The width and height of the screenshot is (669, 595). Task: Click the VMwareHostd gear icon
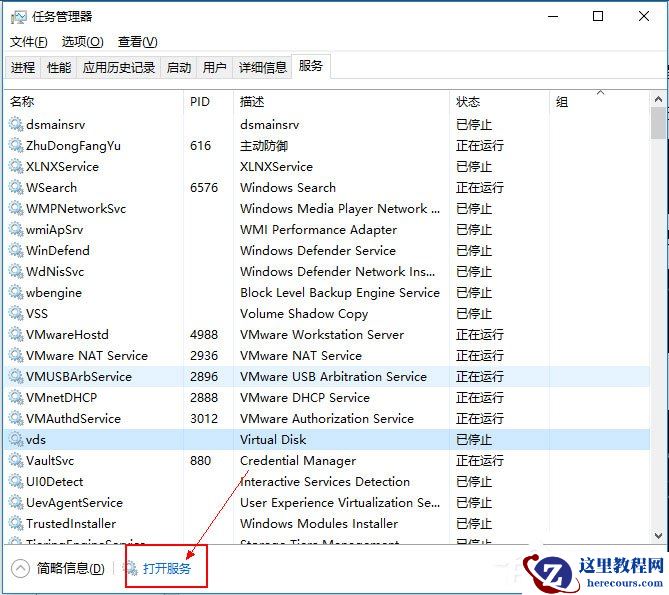click(16, 334)
